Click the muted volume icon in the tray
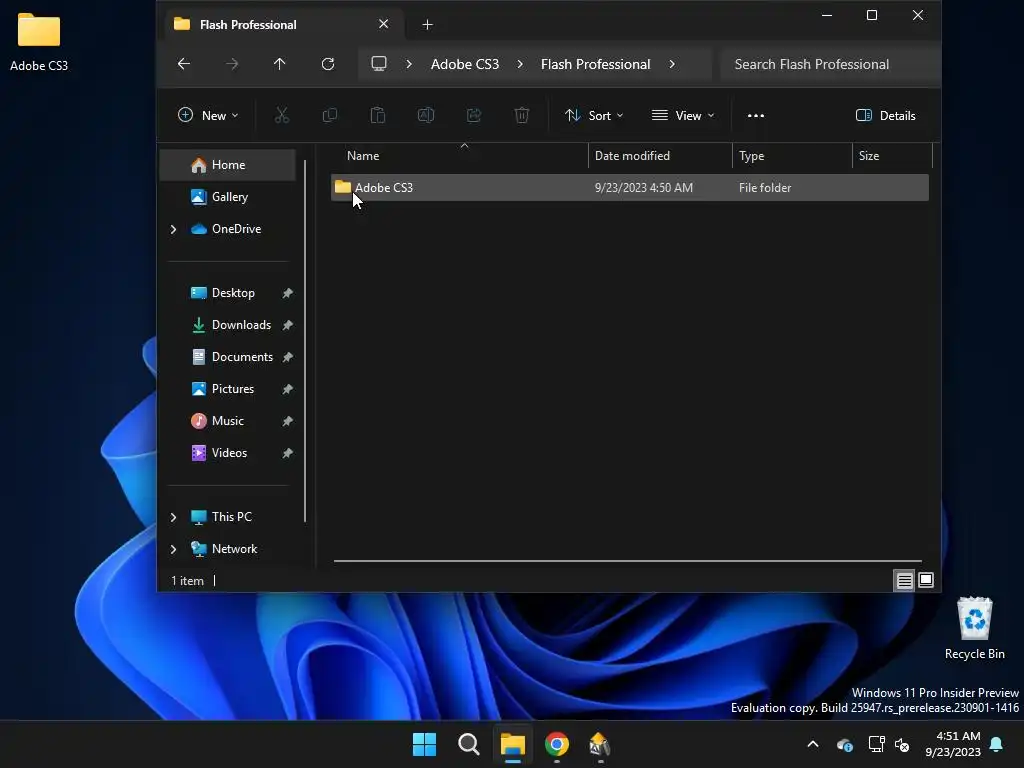The width and height of the screenshot is (1024, 768). click(903, 744)
